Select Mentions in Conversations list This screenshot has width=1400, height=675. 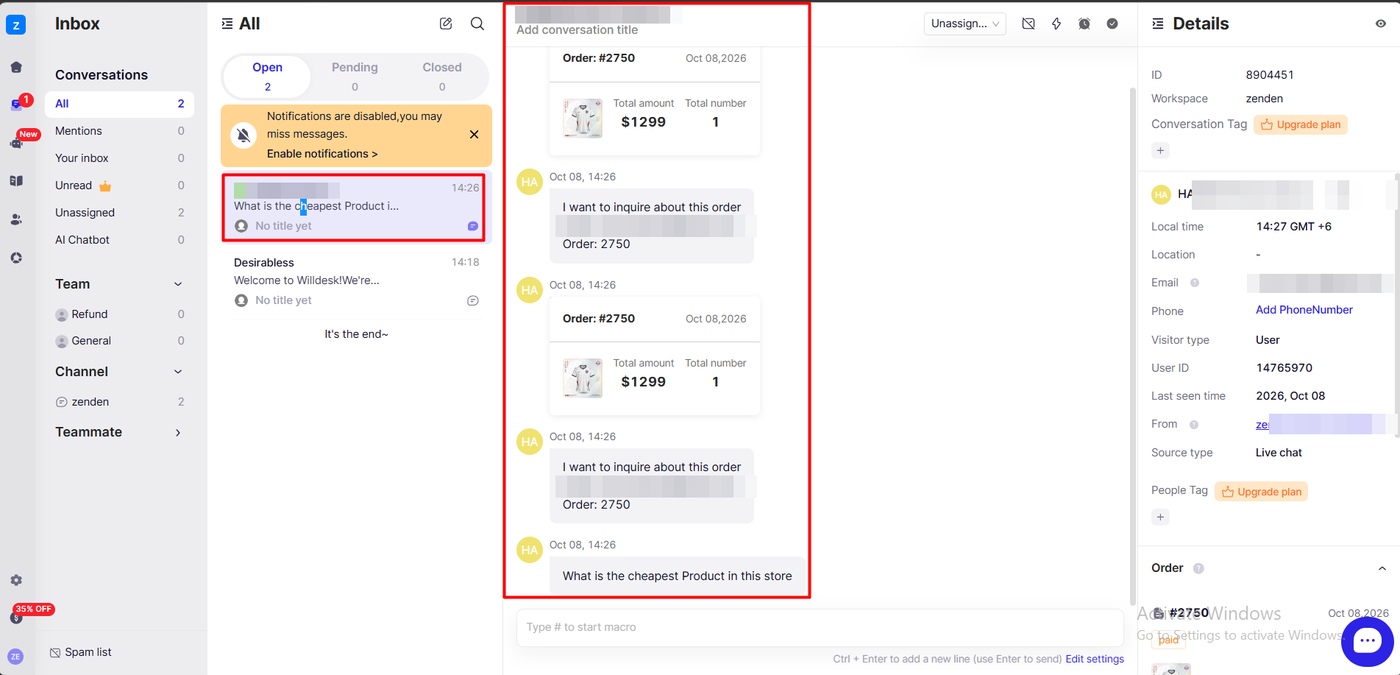click(120, 131)
